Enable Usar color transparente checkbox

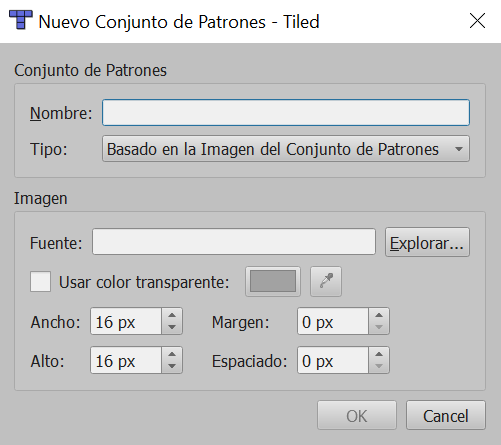click(40, 281)
